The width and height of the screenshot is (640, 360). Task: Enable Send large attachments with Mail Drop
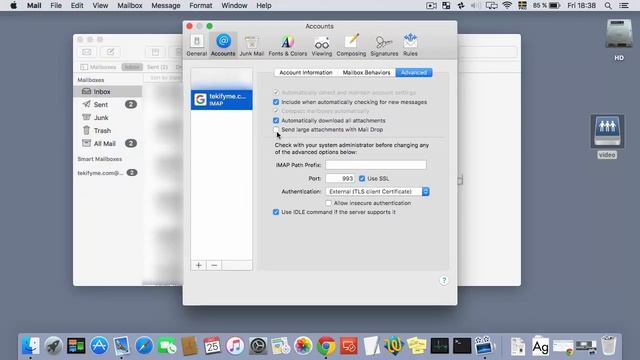pyautogui.click(x=276, y=129)
